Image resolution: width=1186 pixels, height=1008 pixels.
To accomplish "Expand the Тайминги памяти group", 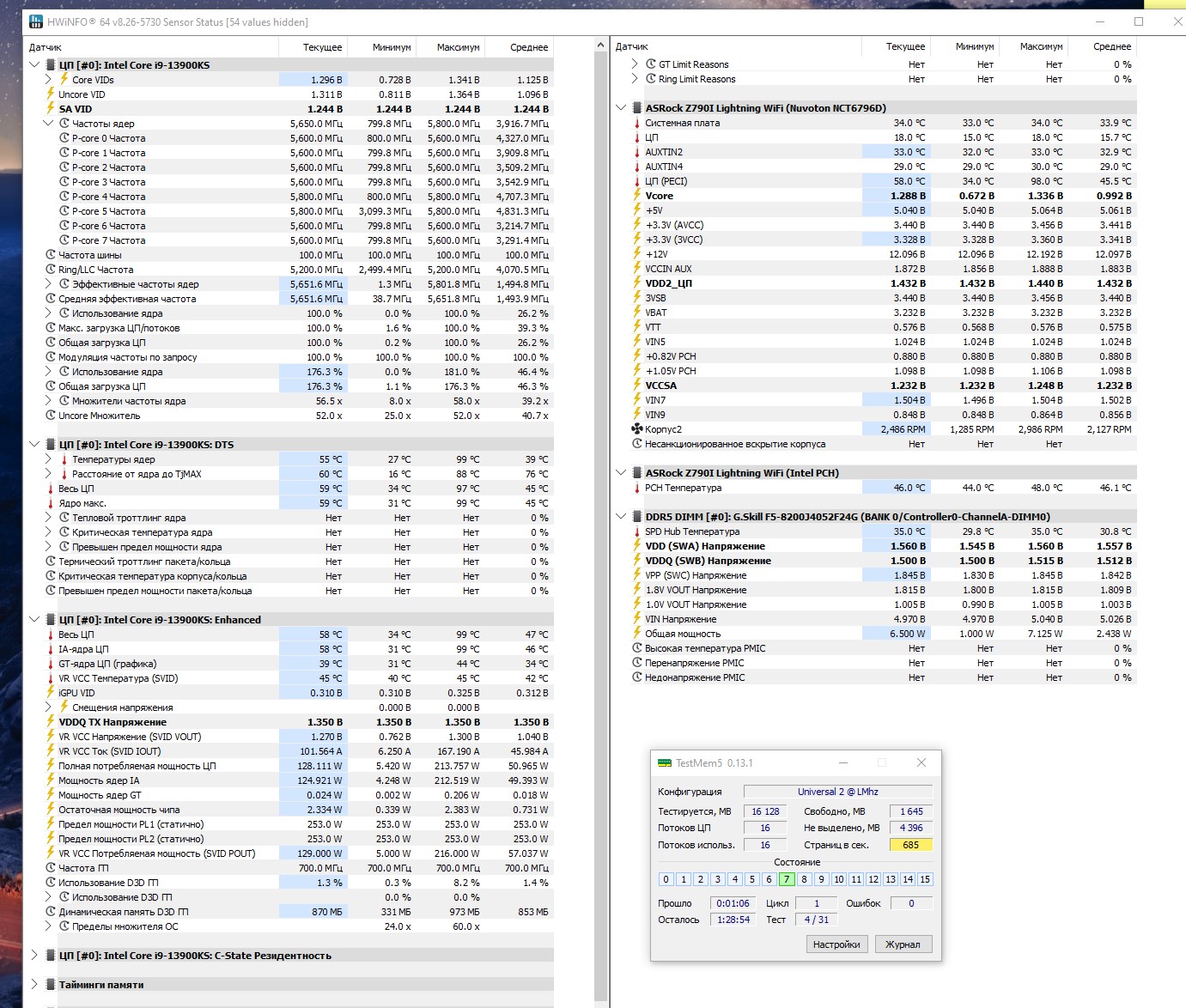I will [34, 985].
